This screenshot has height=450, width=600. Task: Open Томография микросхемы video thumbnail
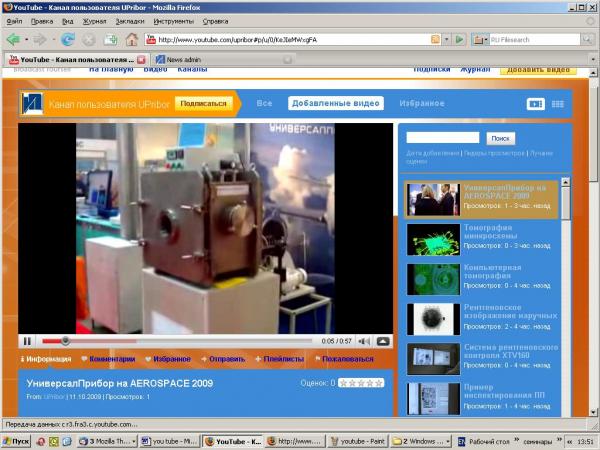(434, 240)
